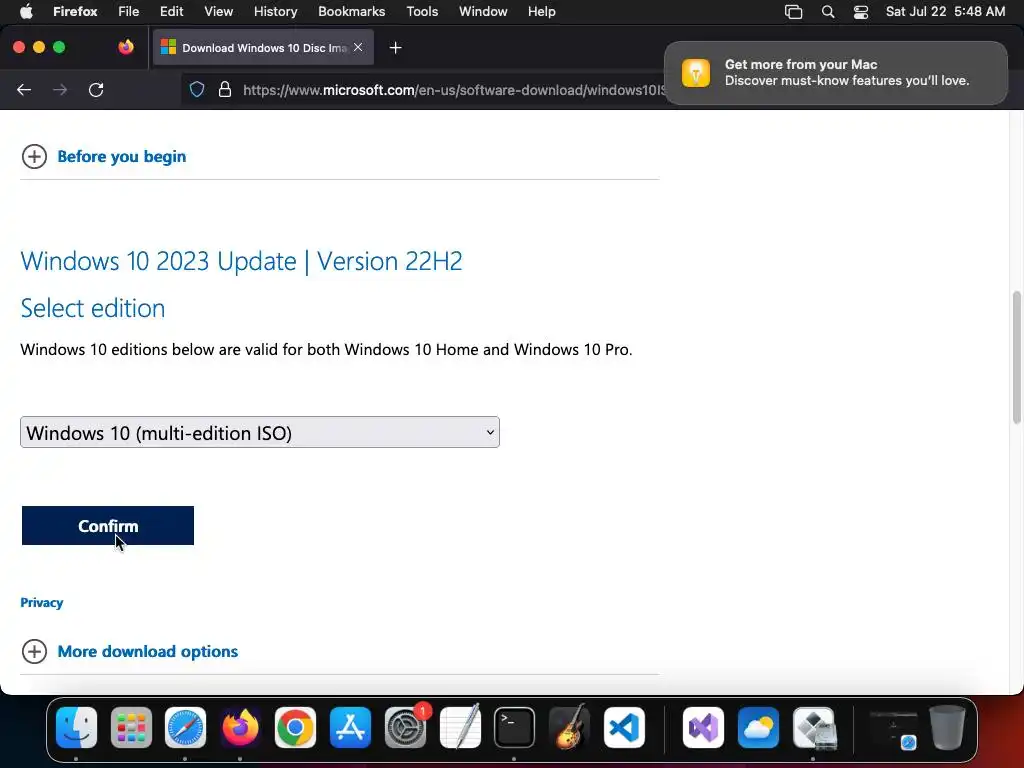Open the Edit menu
This screenshot has width=1024, height=768.
172,12
